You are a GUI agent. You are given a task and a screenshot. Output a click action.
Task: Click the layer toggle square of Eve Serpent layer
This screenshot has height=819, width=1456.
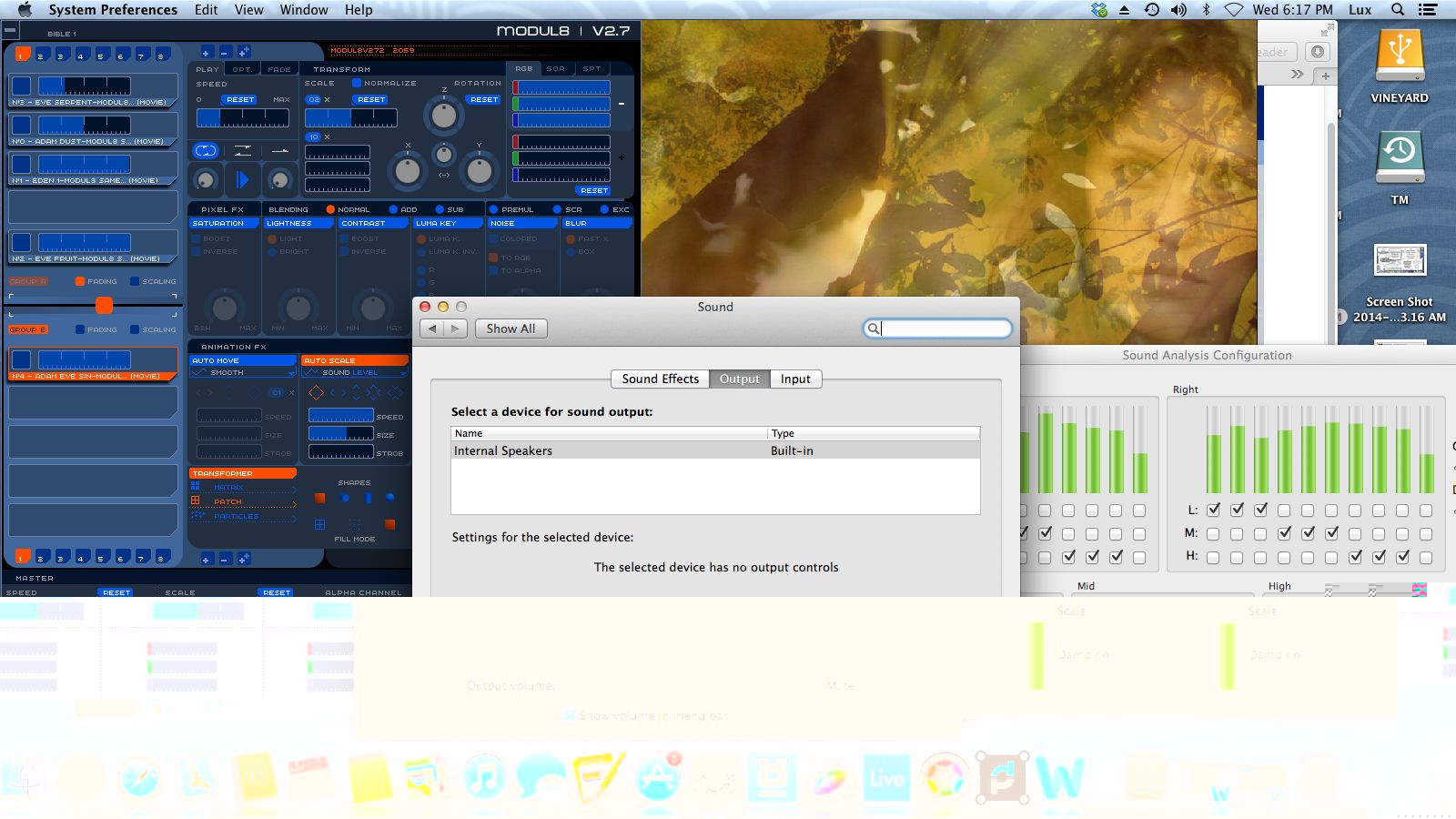tap(22, 86)
